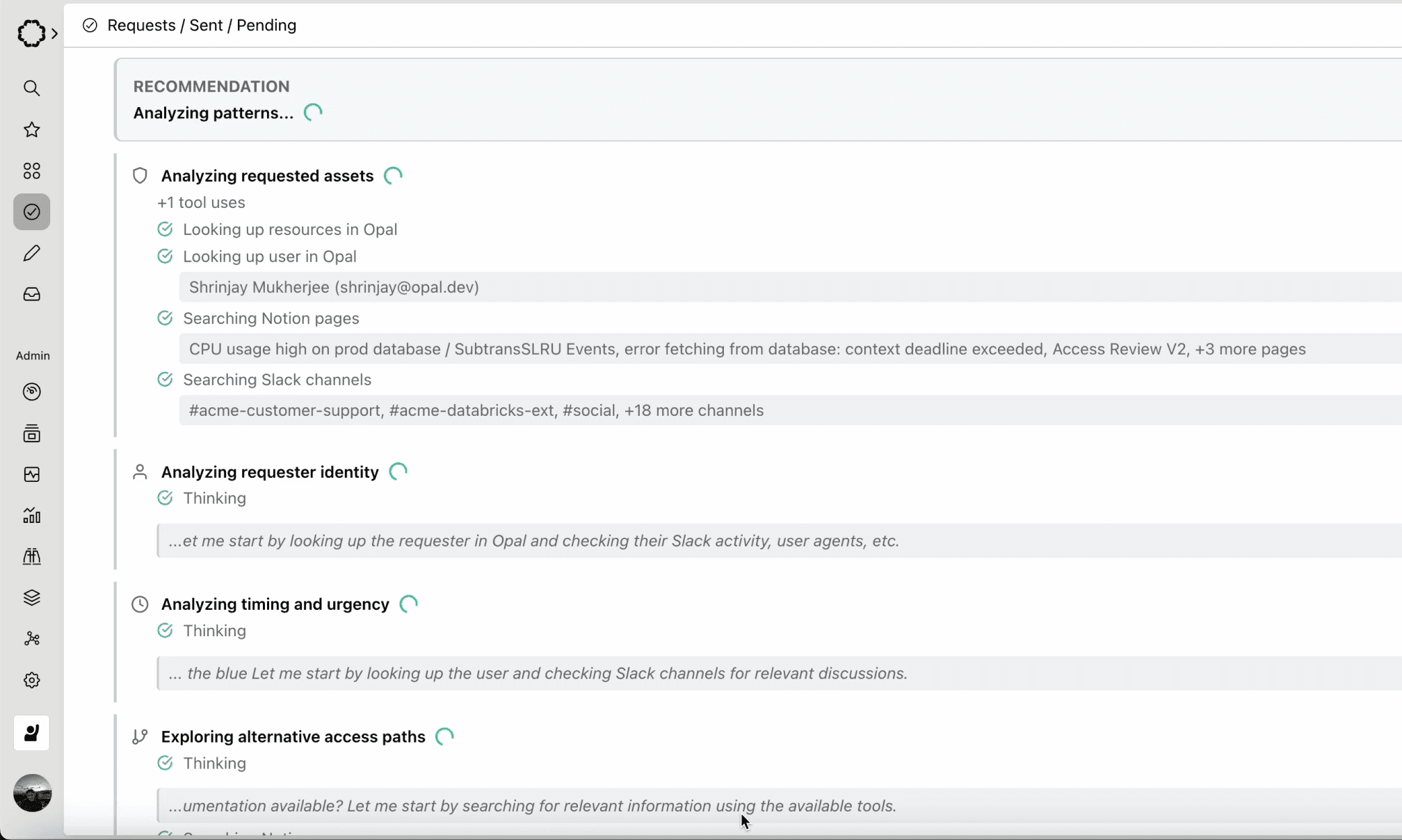Click the Exploring alternative access paths heading
1402x840 pixels.
(293, 736)
